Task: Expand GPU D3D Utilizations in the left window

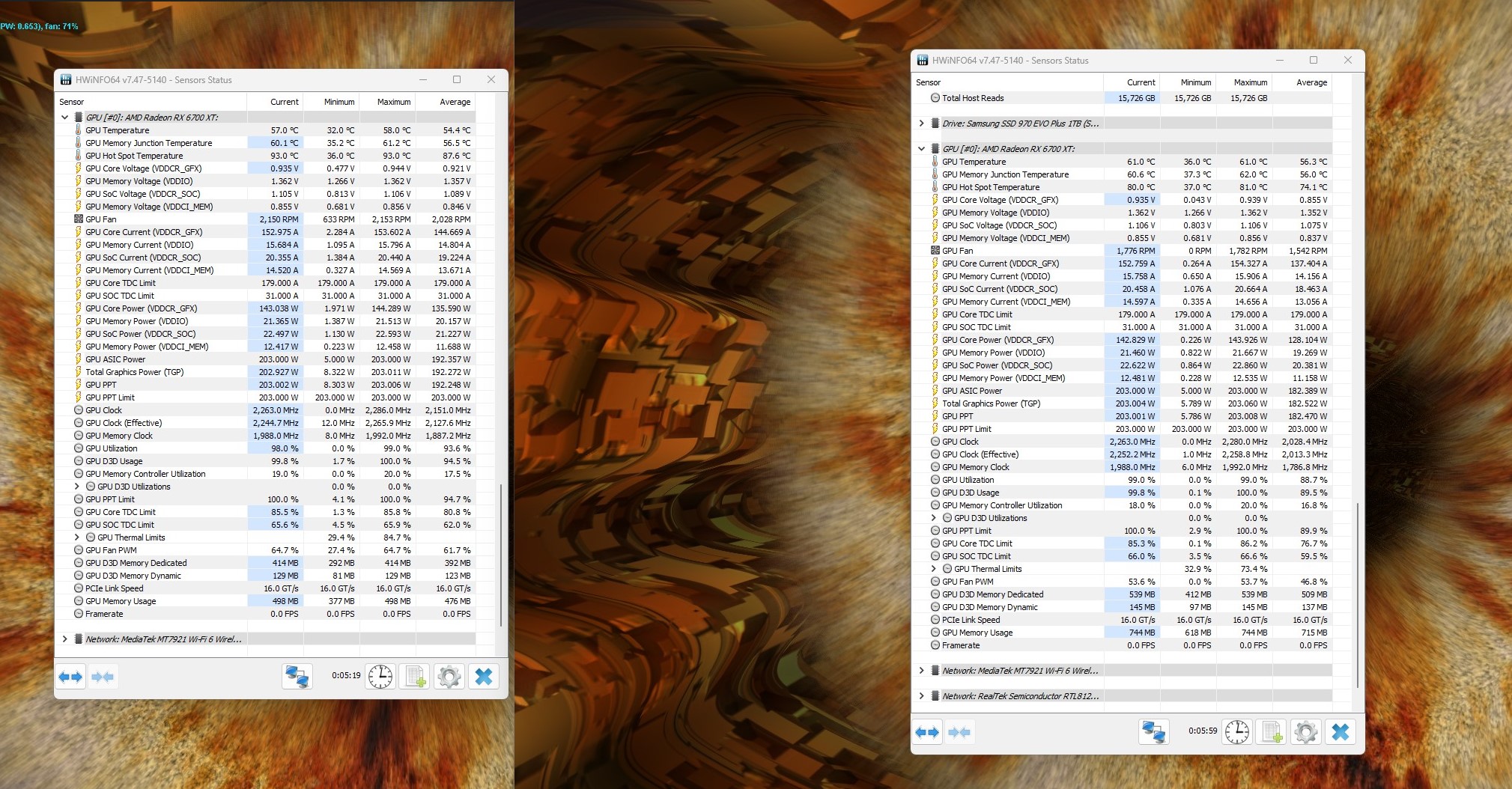Action: coord(76,487)
